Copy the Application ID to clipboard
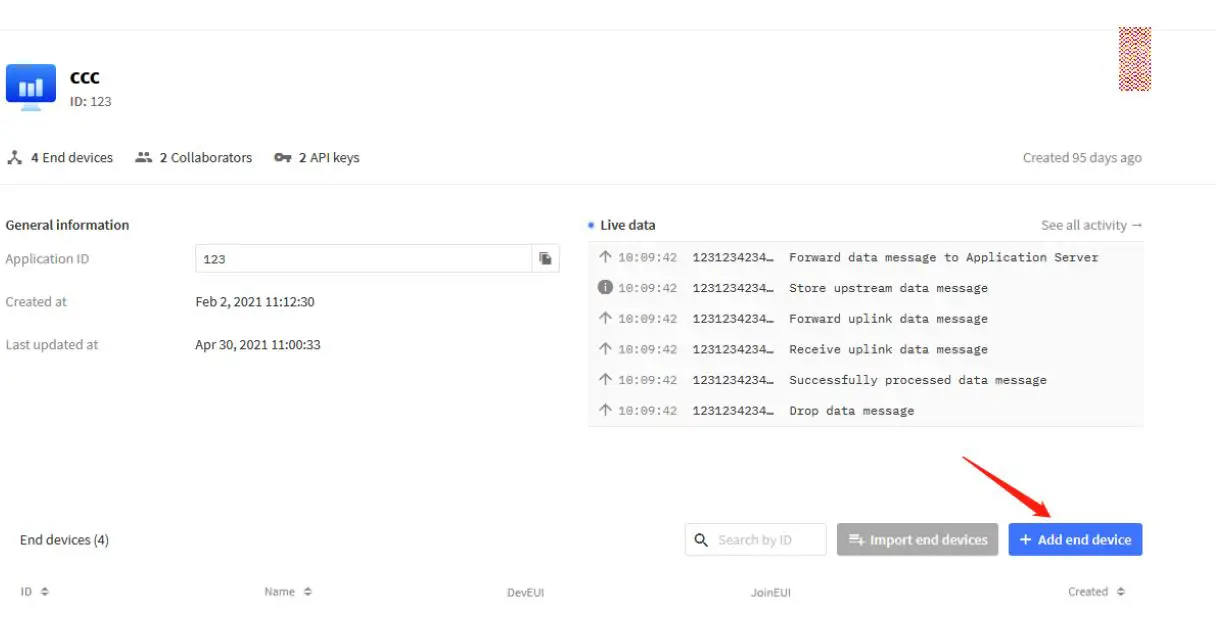 click(x=545, y=259)
